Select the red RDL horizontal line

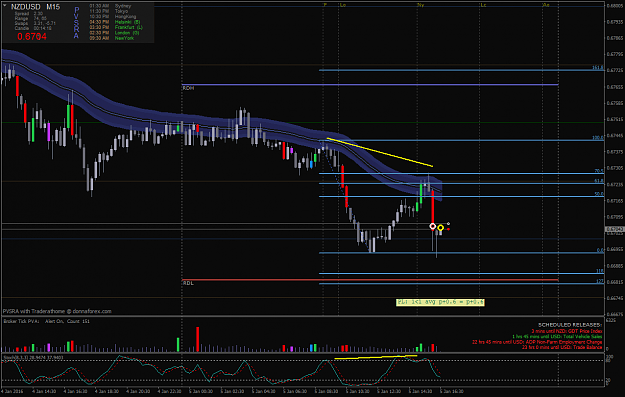pos(370,280)
